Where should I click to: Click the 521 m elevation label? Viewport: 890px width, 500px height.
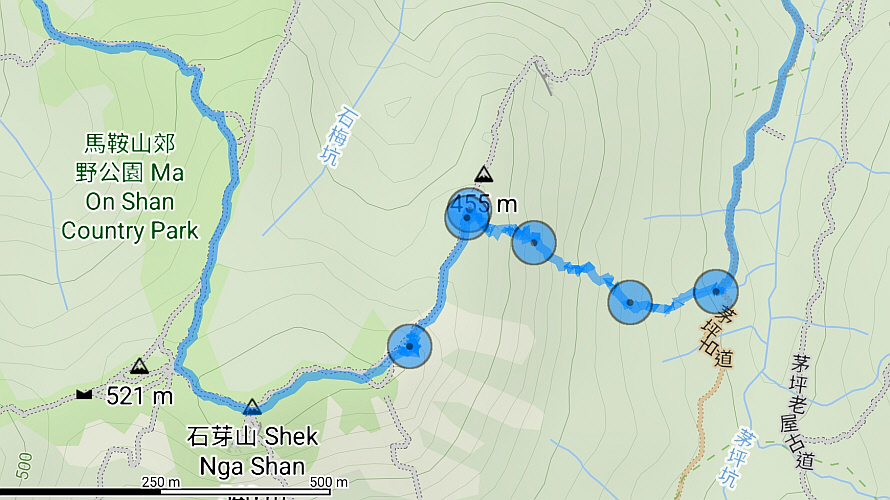click(140, 396)
